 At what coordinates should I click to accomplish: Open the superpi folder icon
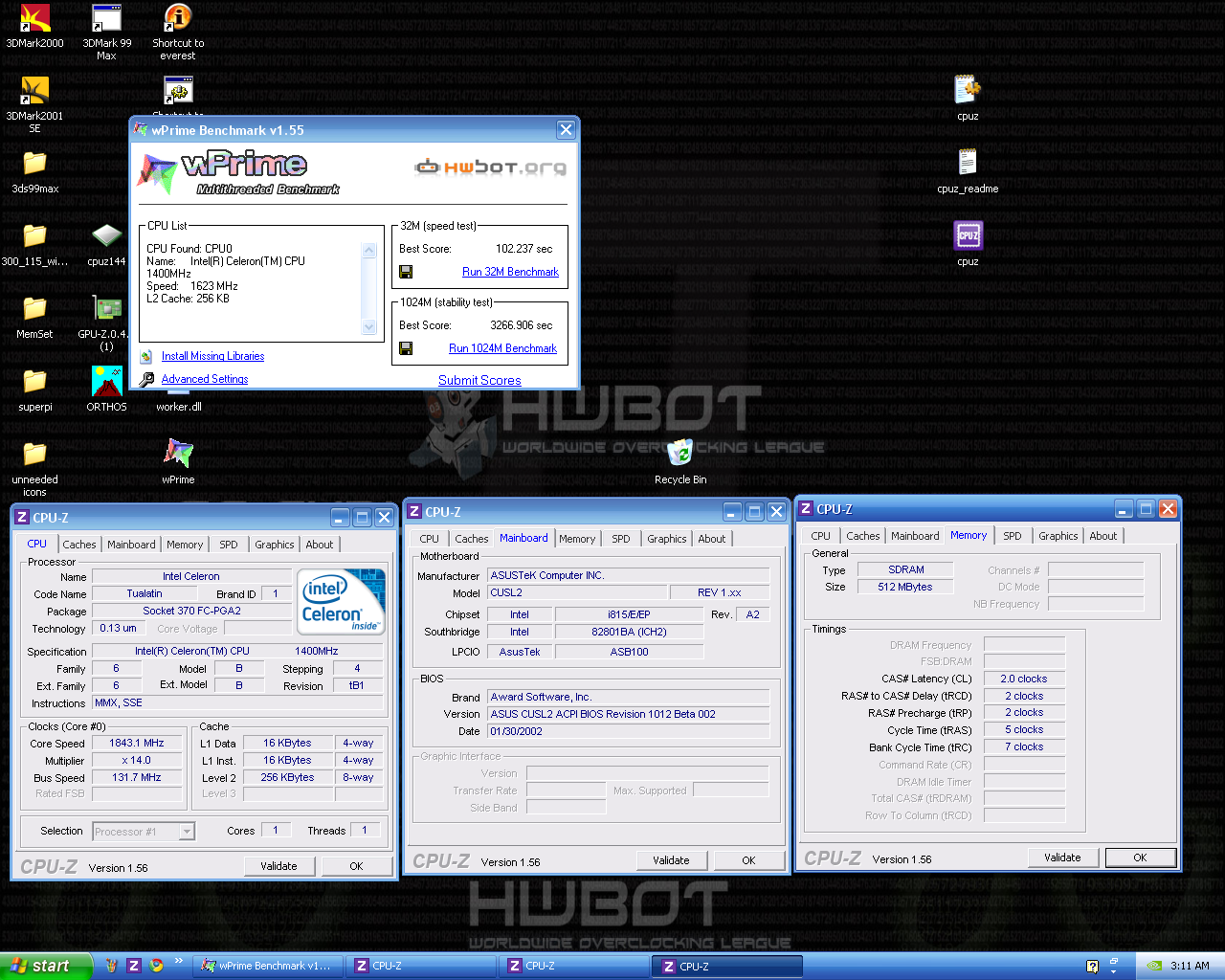click(x=34, y=382)
